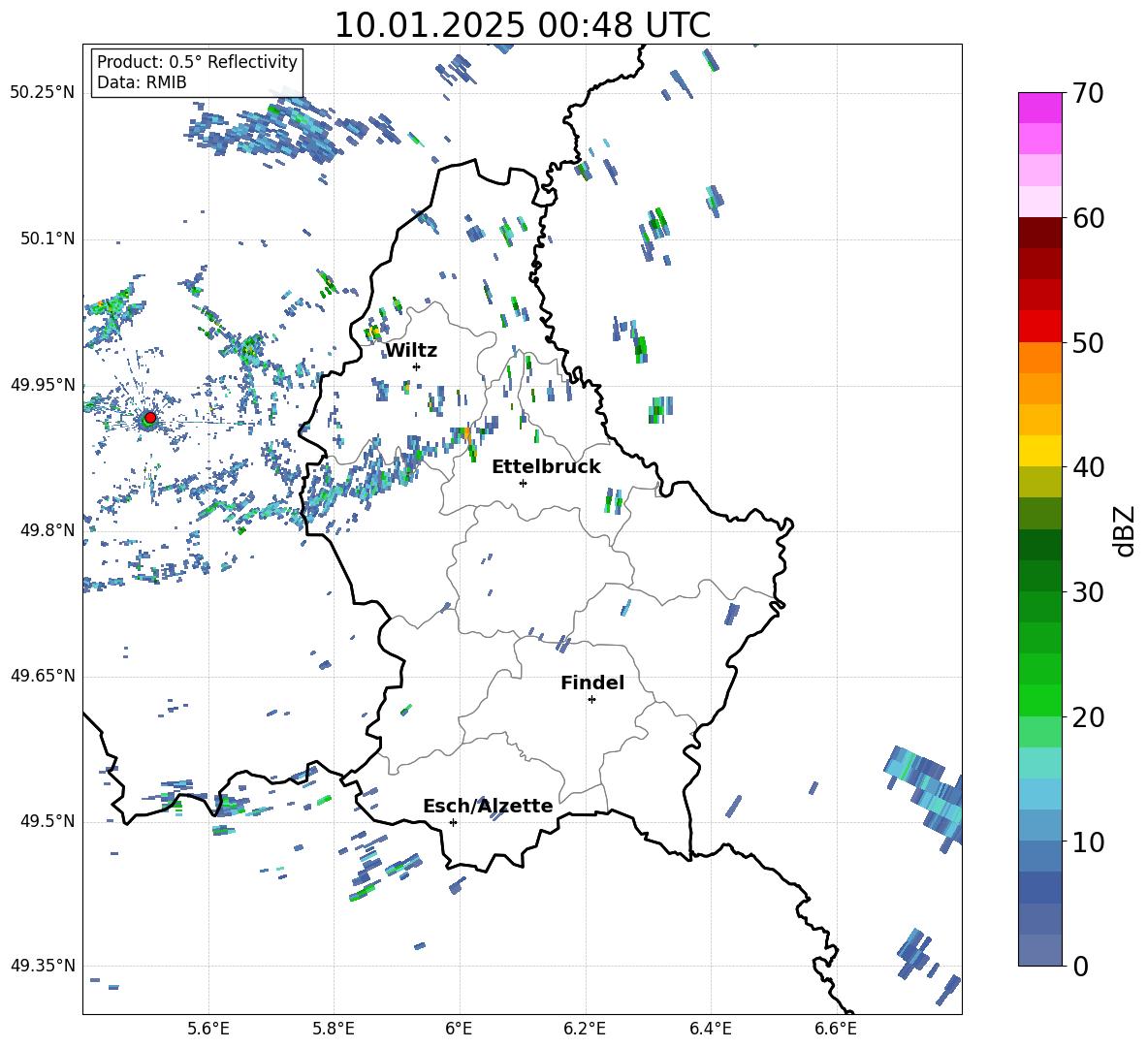
Task: Click the 49.35°N latitude label
Action: pos(43,966)
